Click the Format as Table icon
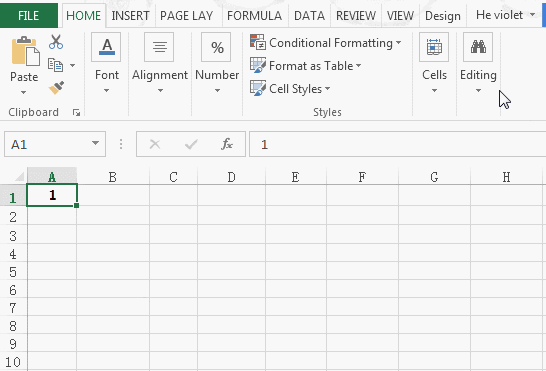Screen dimensions: 546x371 click(x=258, y=65)
